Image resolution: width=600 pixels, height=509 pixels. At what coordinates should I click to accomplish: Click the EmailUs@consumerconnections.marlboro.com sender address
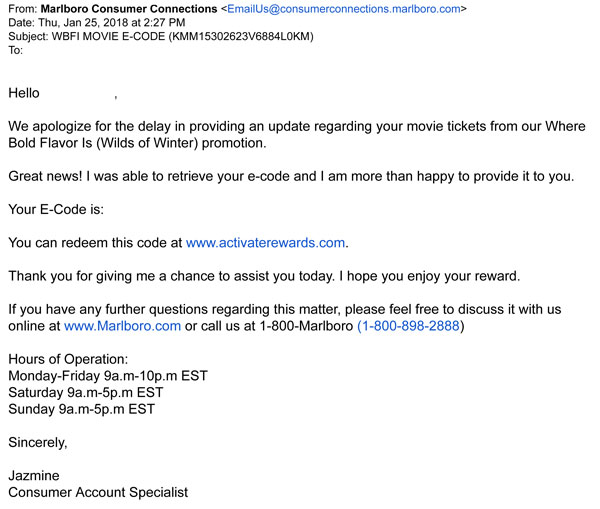(343, 9)
